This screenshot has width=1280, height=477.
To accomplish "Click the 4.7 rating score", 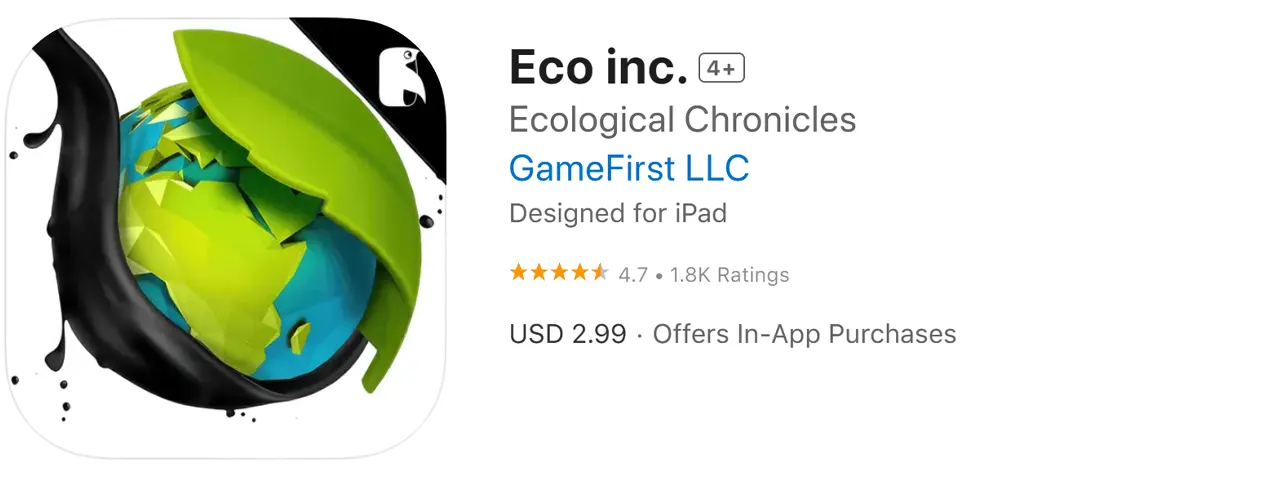I will tap(633, 274).
